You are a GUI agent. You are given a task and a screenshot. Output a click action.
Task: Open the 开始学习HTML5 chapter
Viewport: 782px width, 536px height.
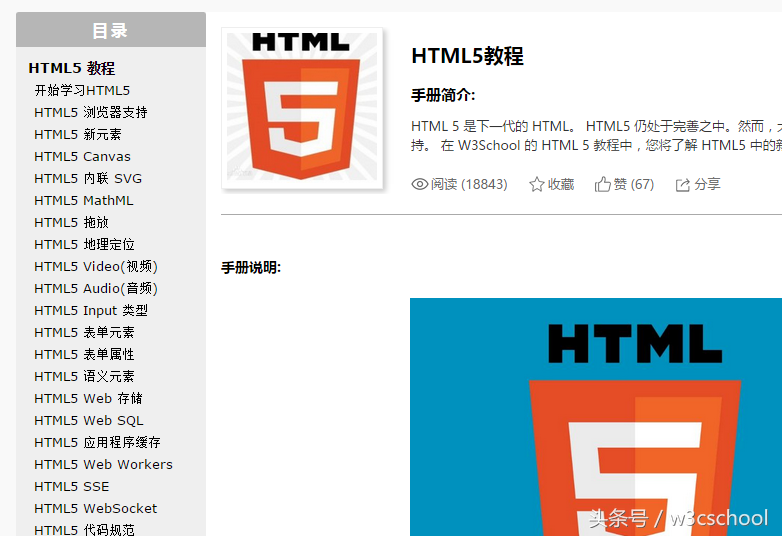coord(82,90)
